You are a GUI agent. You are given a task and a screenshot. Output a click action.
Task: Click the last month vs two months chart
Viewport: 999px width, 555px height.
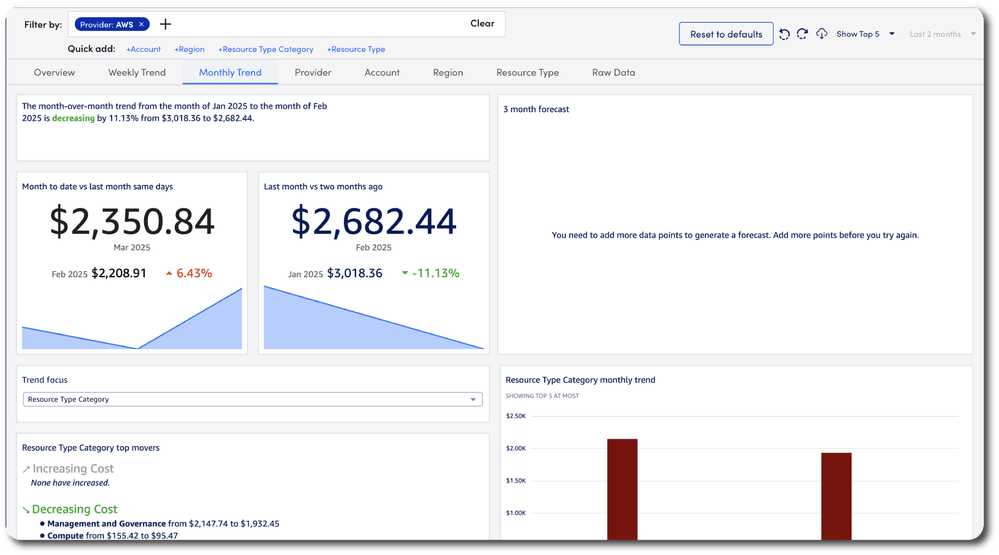[374, 317]
